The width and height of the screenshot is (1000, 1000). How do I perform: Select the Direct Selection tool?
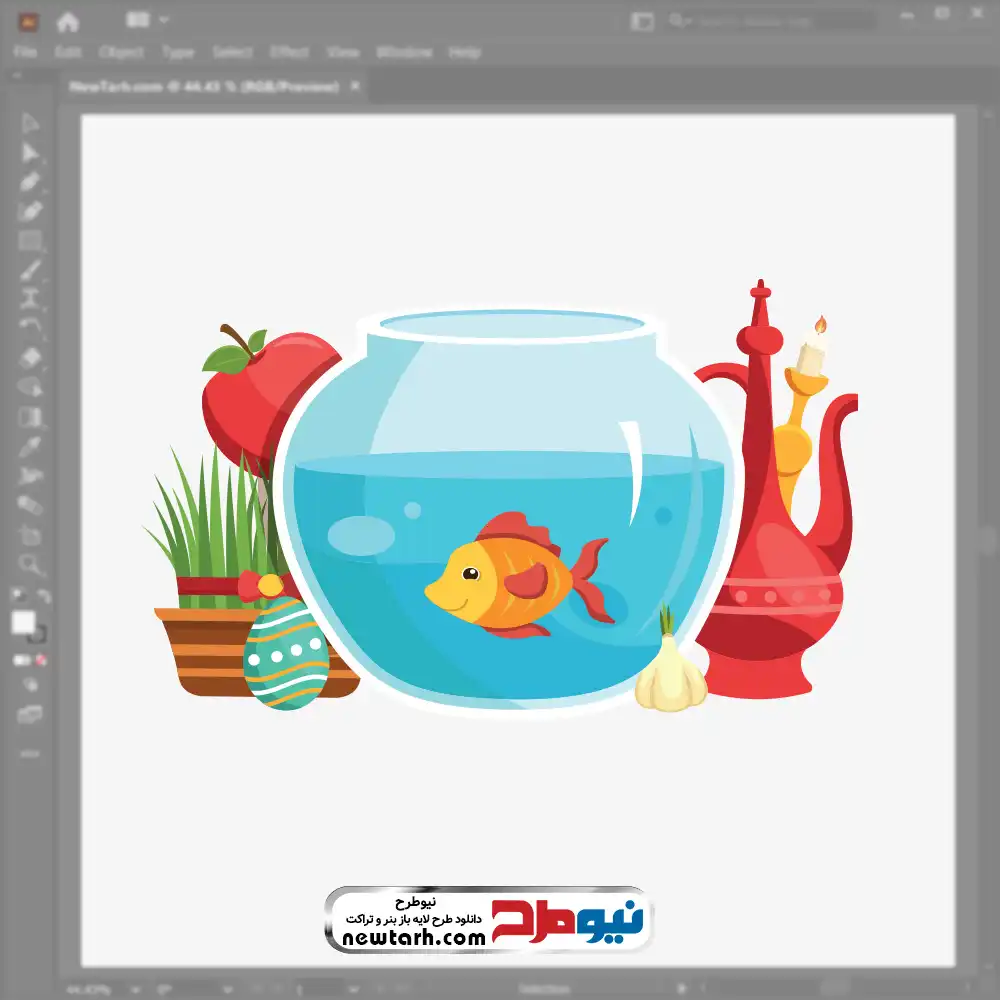[31, 153]
